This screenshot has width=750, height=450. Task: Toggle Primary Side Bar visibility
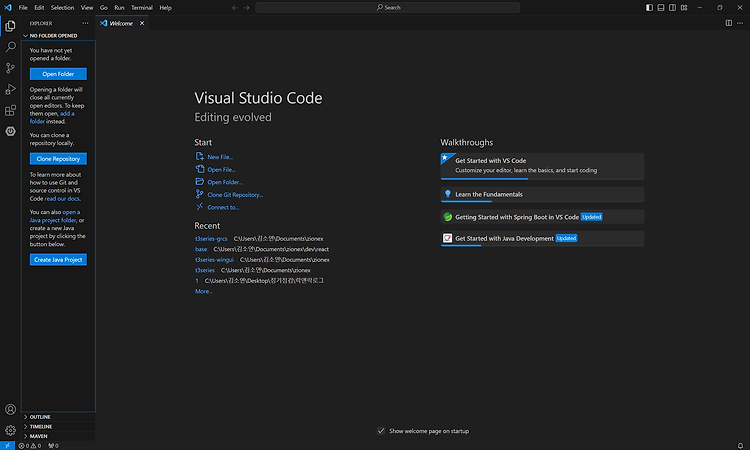(649, 8)
